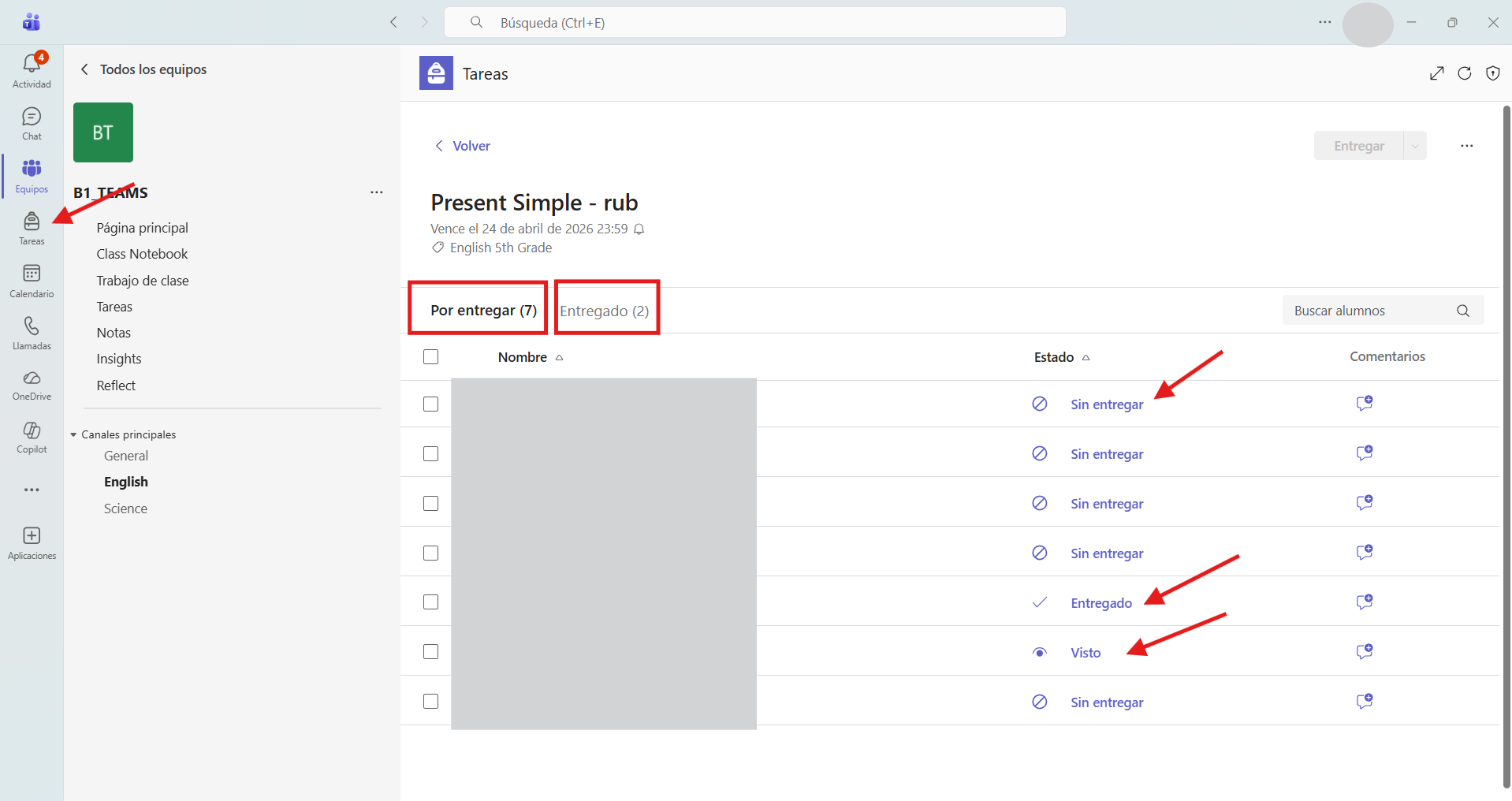
Task: Add comment for the Entregado student row
Action: point(1365,602)
